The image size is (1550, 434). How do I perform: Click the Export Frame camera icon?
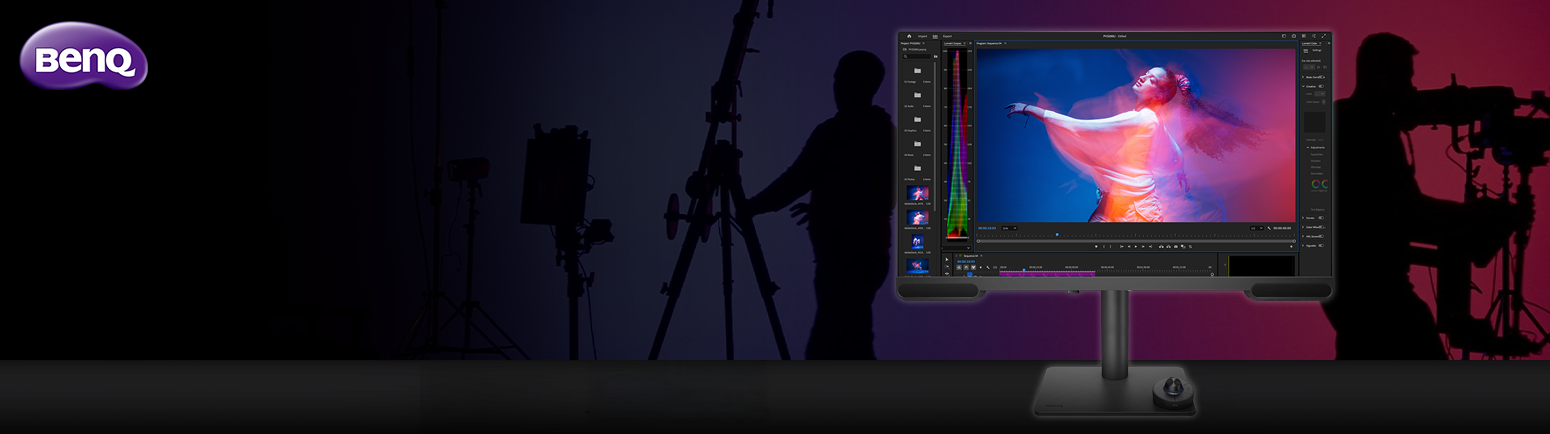pyautogui.click(x=1175, y=246)
